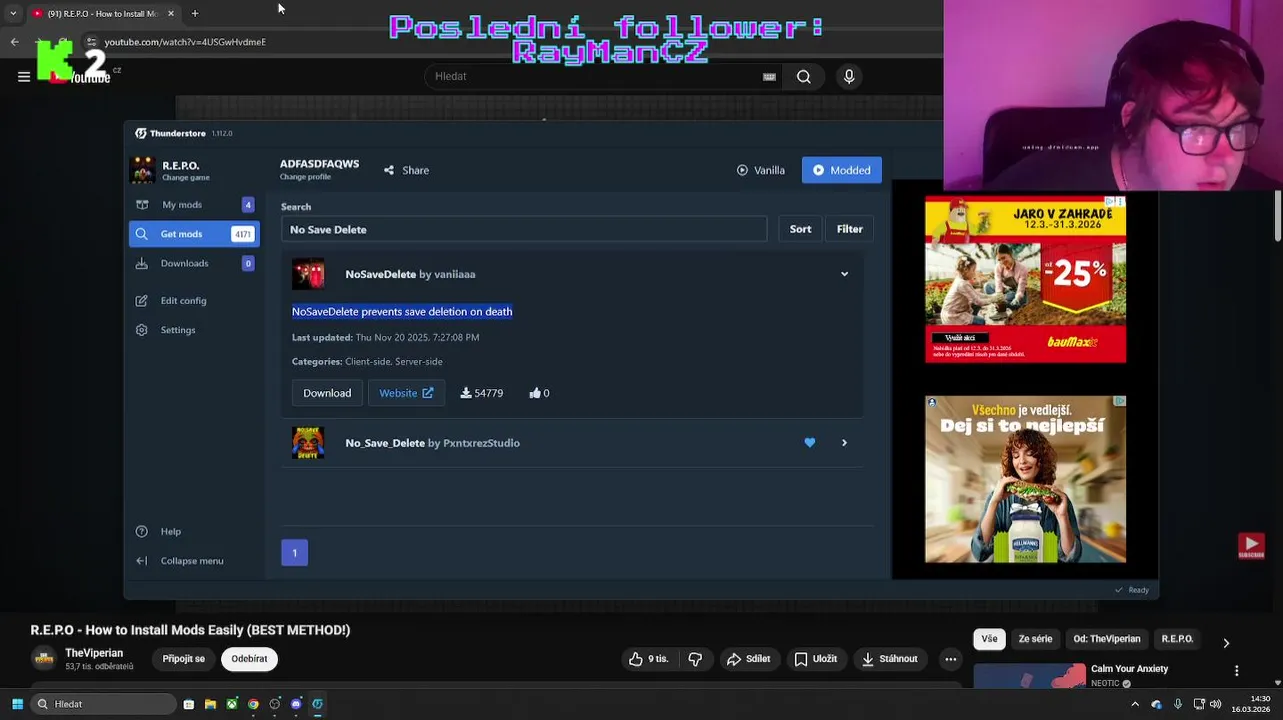Select Od: TheViperian chip

[1106, 639]
